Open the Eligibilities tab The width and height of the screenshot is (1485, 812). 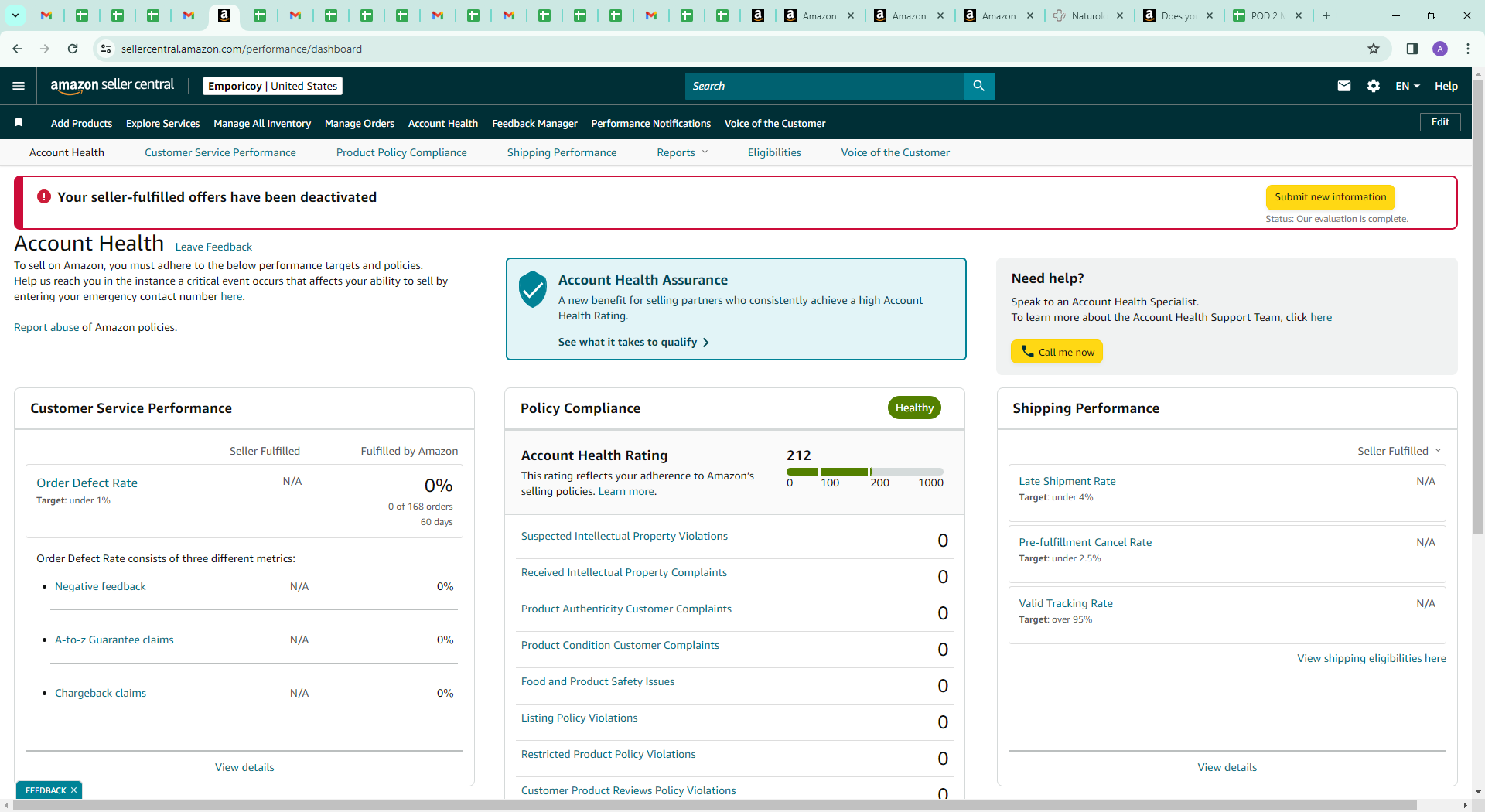(774, 152)
